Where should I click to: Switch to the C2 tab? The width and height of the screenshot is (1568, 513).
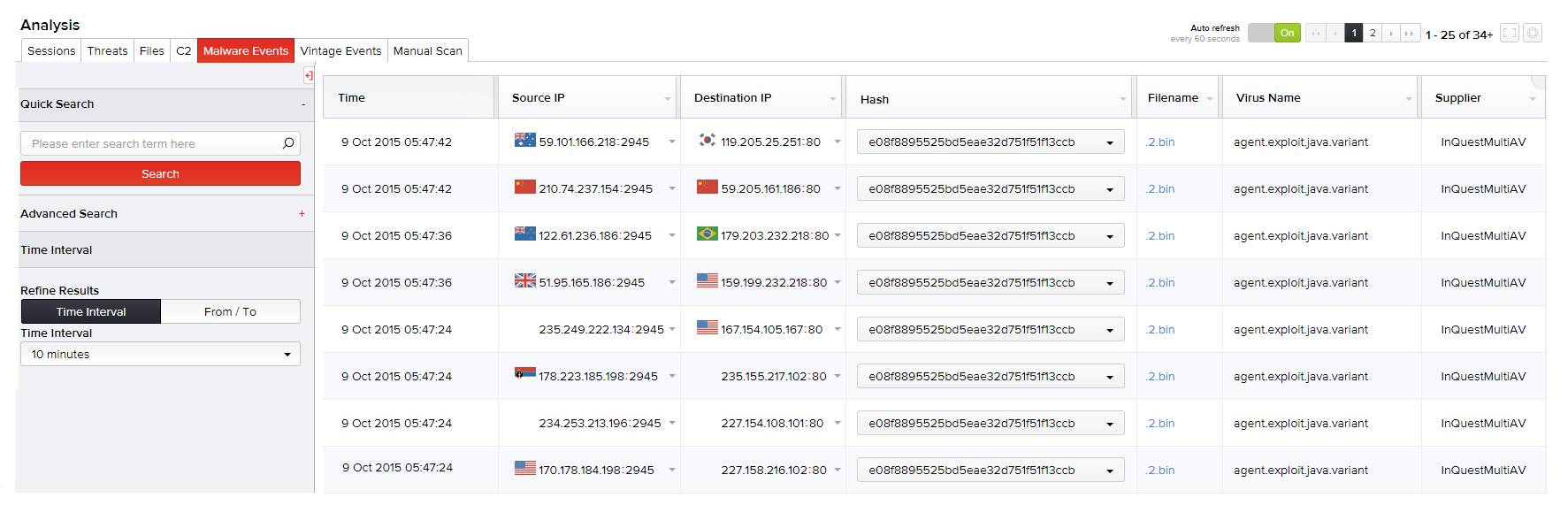tap(184, 50)
